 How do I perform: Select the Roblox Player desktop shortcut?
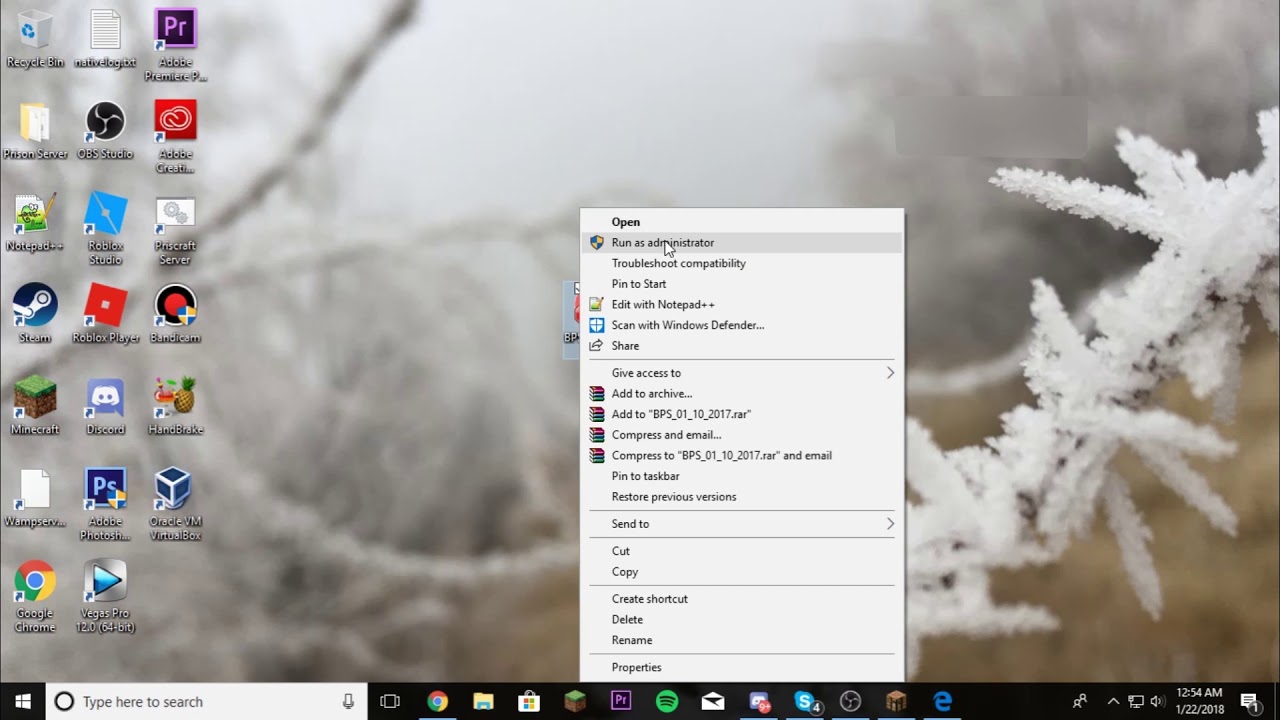(105, 314)
